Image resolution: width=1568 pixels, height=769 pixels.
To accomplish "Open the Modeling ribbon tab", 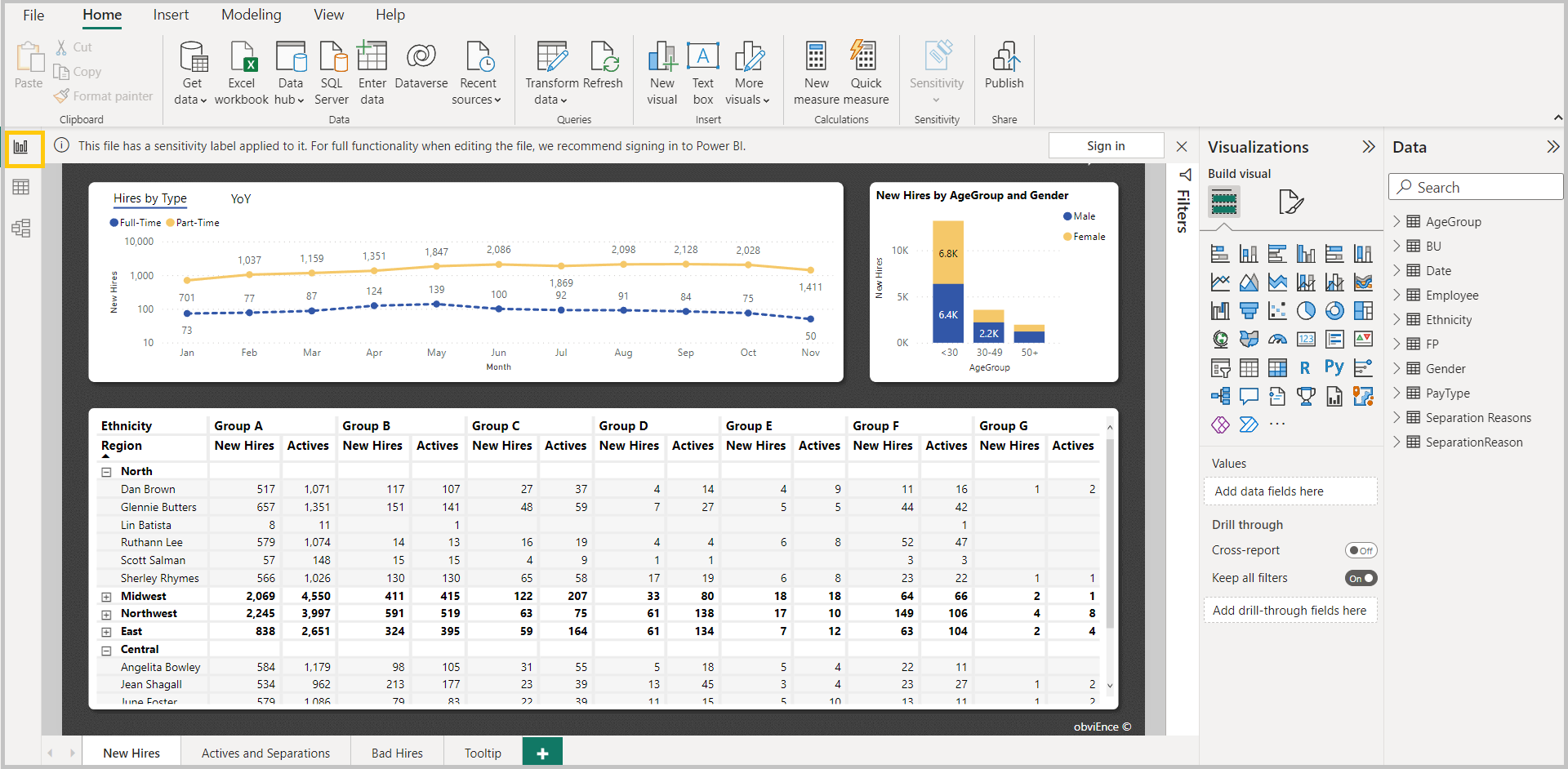I will [251, 14].
